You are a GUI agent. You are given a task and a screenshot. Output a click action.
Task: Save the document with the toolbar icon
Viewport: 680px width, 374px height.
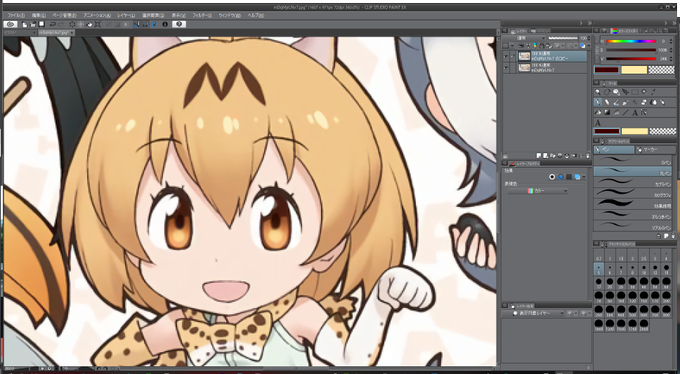42,24
